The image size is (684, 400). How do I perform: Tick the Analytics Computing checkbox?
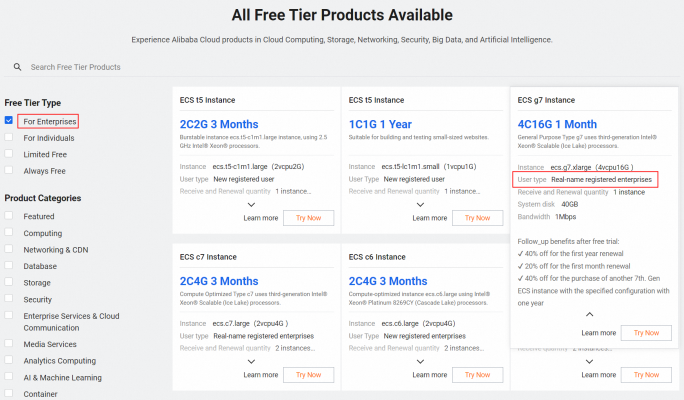9,360
